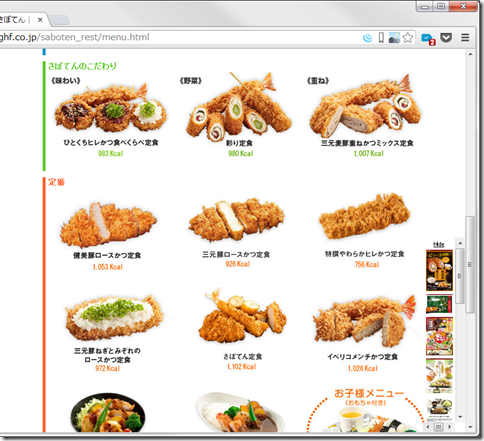Click the 1,026 Kcal value

pos(363,368)
